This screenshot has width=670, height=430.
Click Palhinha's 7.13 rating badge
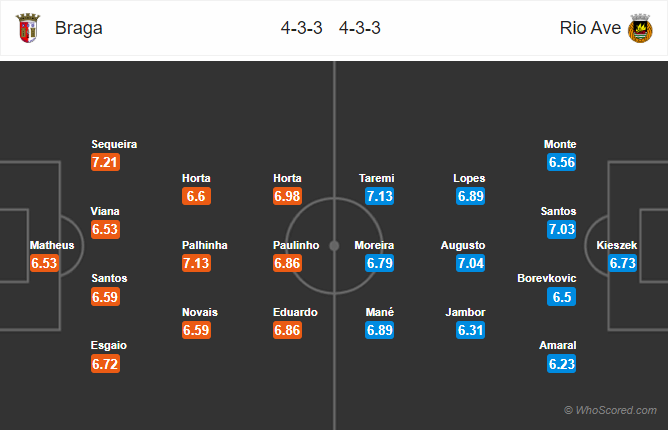coord(196,263)
